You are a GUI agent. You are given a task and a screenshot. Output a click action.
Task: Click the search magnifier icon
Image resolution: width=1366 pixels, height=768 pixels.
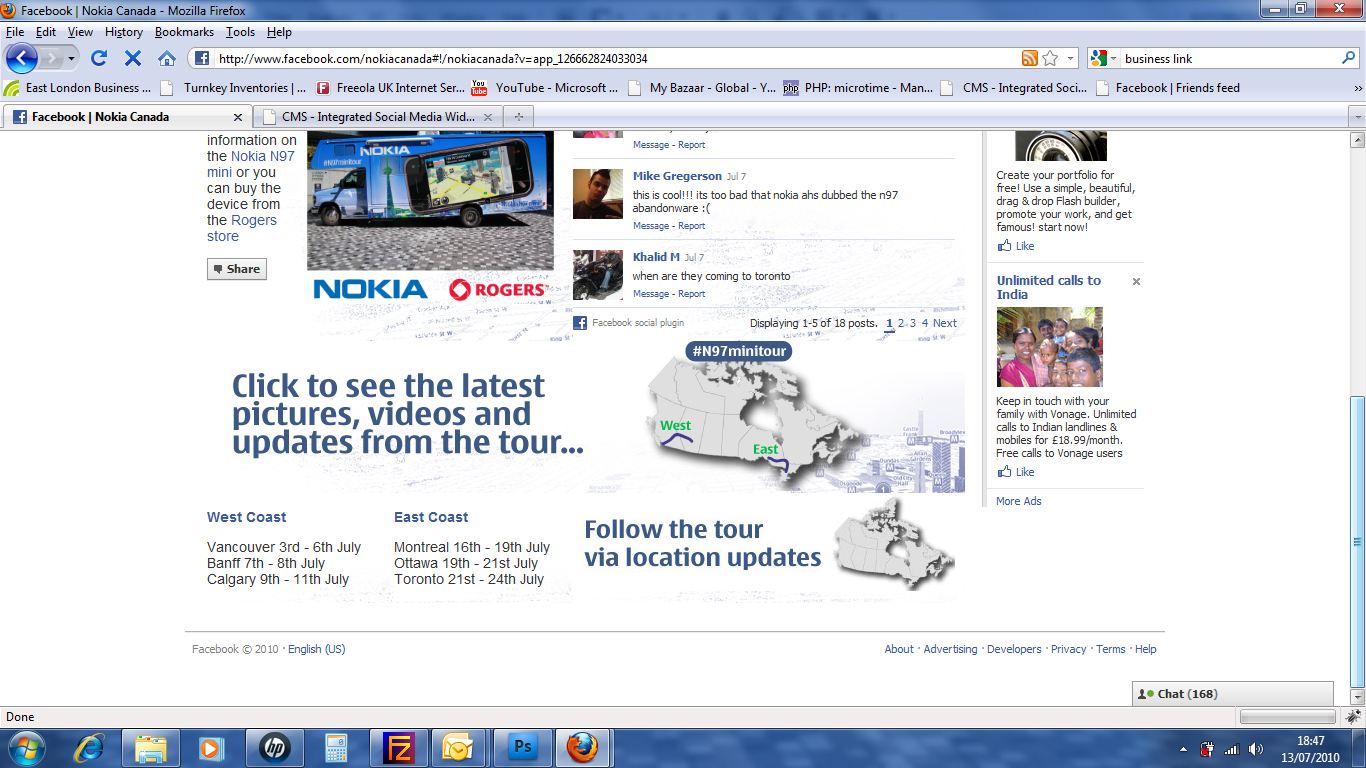(1348, 58)
